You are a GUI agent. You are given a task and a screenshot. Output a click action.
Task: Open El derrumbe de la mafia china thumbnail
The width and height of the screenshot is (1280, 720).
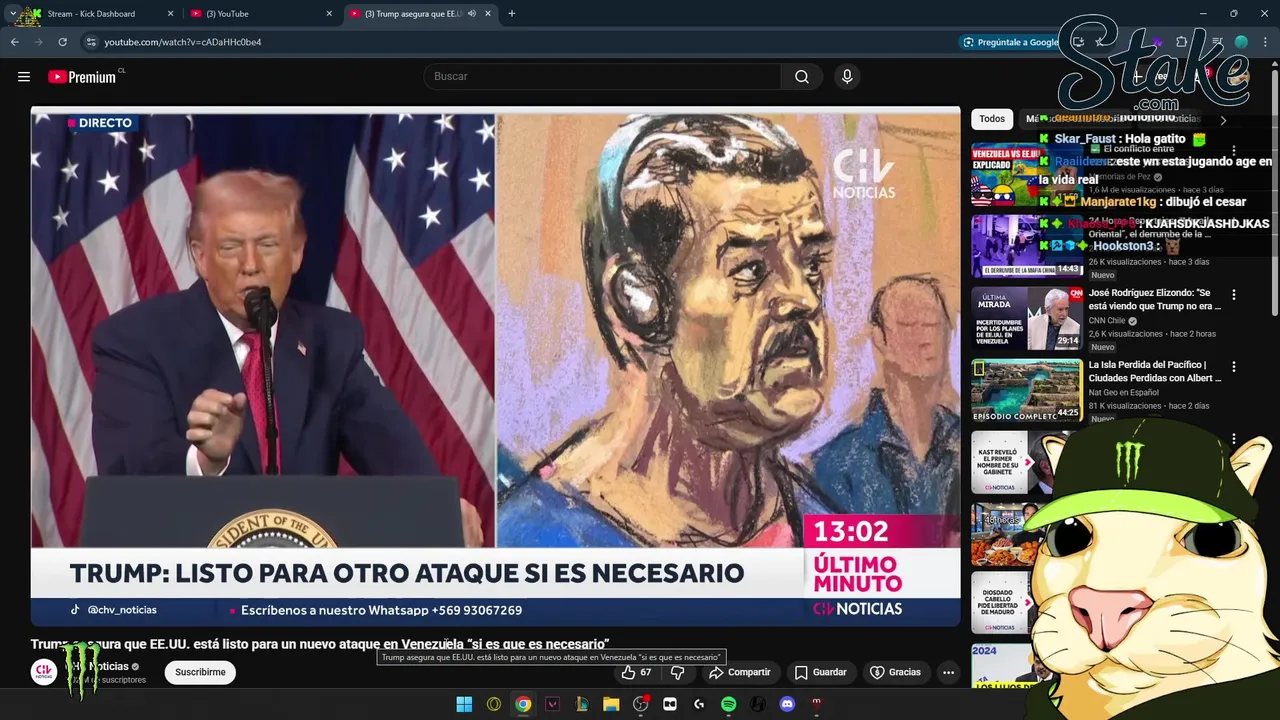[1026, 246]
